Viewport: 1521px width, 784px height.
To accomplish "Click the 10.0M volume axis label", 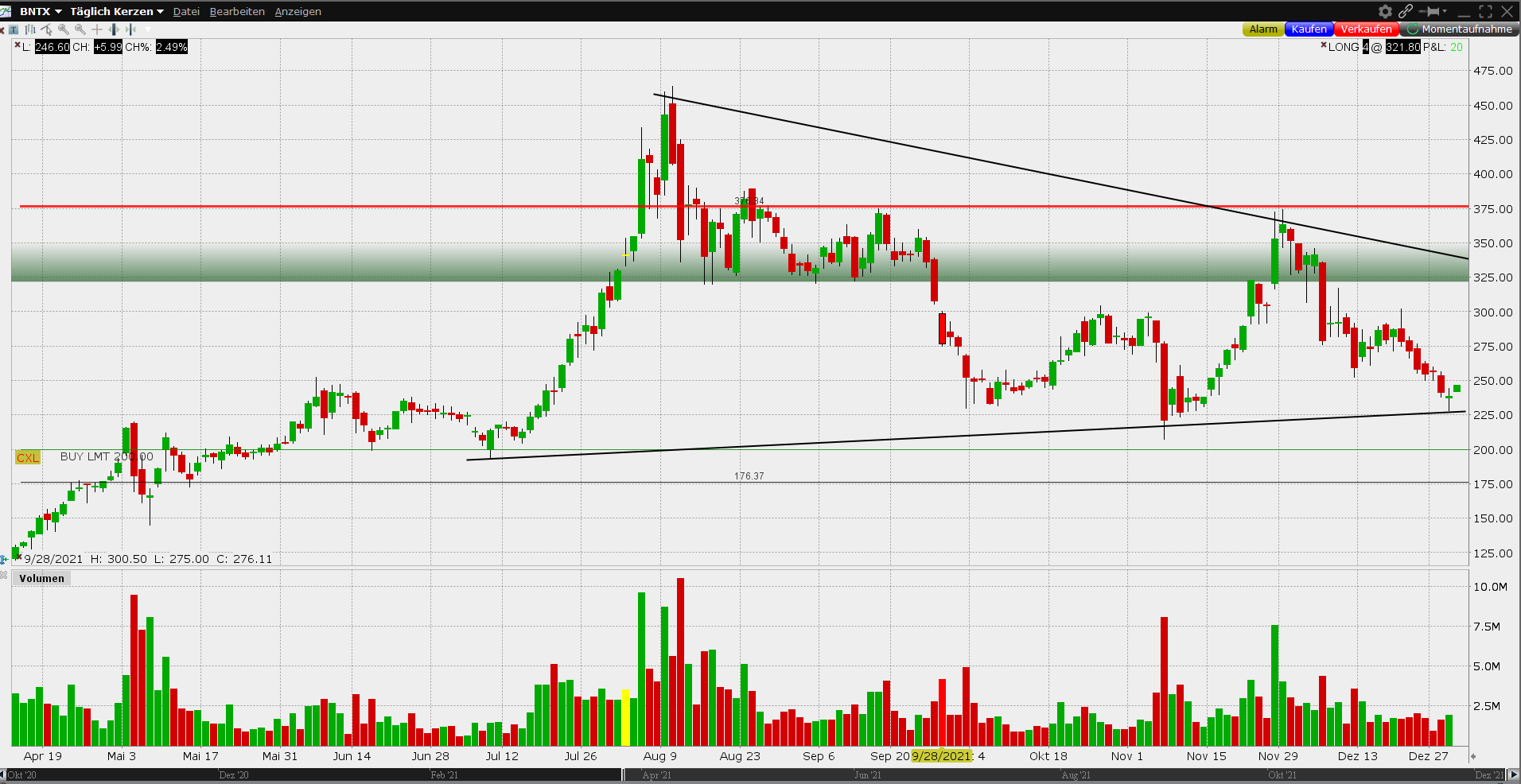I will point(1490,587).
